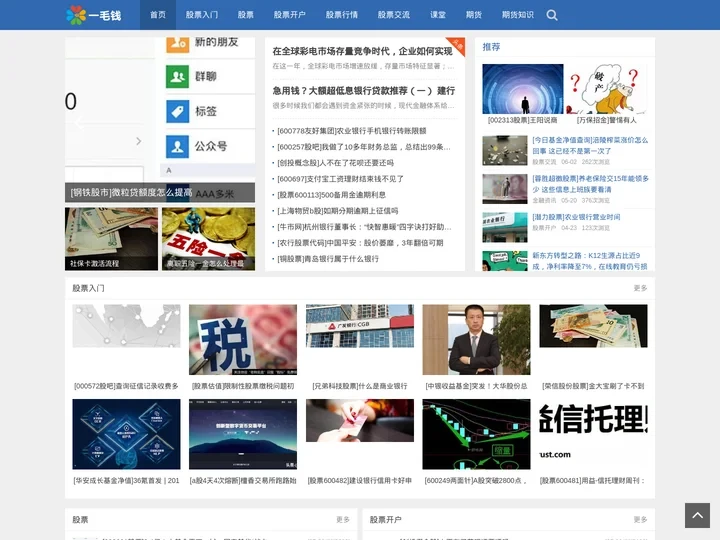Open 新东方转型之路 article link

590,261
